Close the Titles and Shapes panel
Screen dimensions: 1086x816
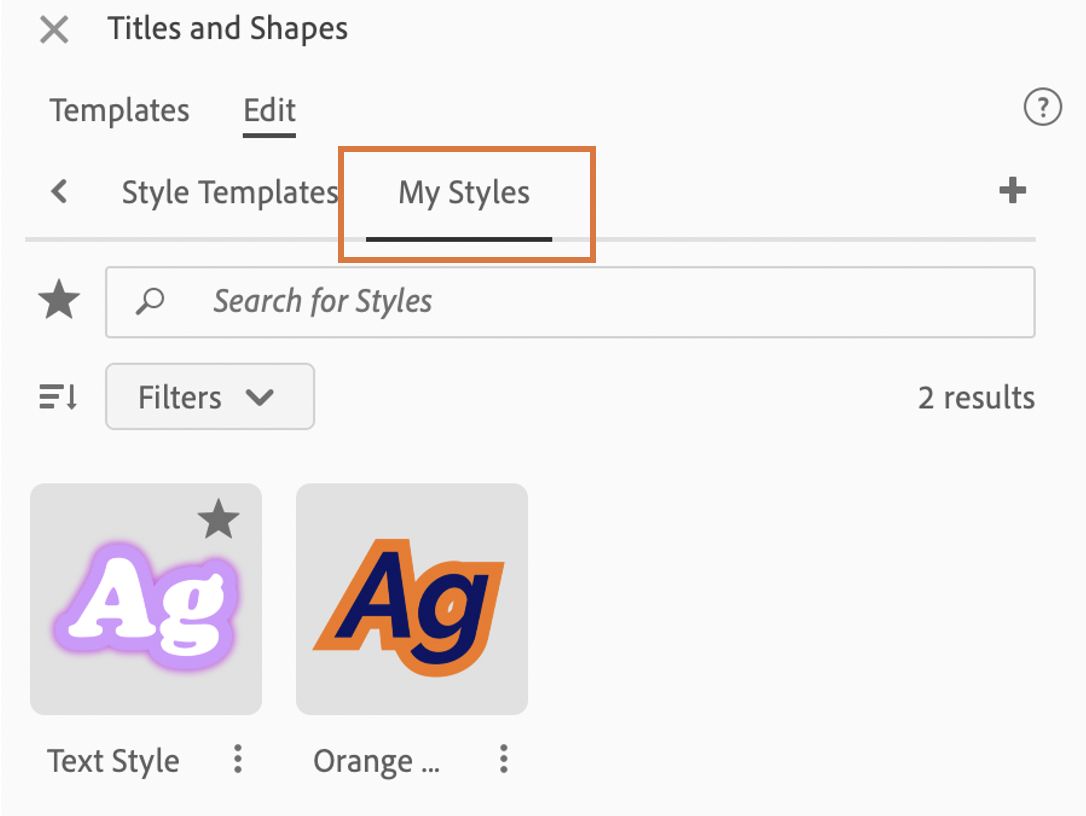[54, 30]
